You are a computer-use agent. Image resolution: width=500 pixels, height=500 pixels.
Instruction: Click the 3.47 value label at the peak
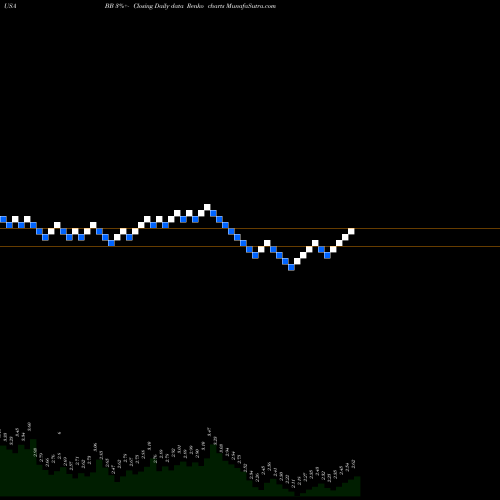pyautogui.click(x=209, y=432)
